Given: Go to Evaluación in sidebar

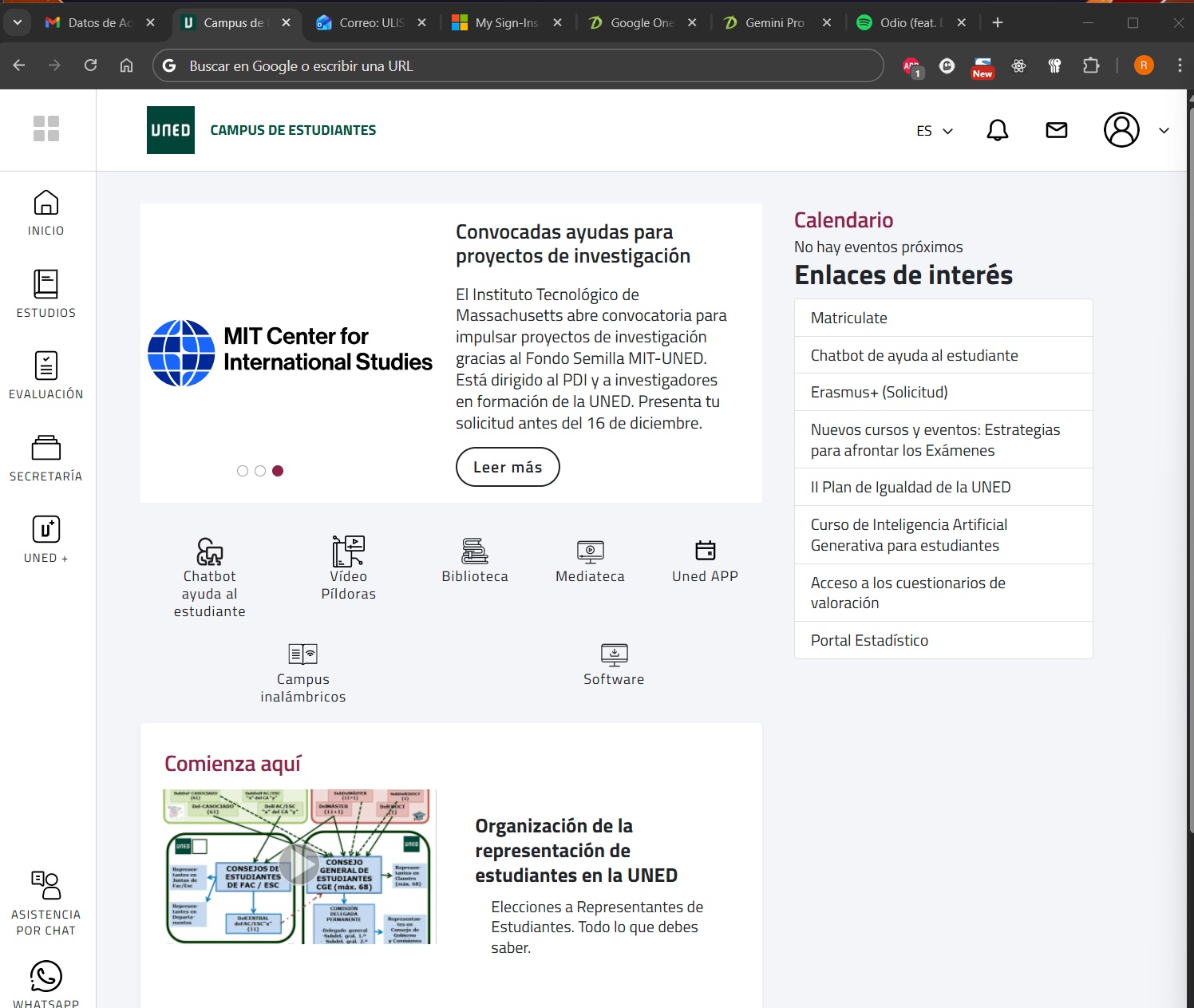Looking at the screenshot, I should coord(45,375).
